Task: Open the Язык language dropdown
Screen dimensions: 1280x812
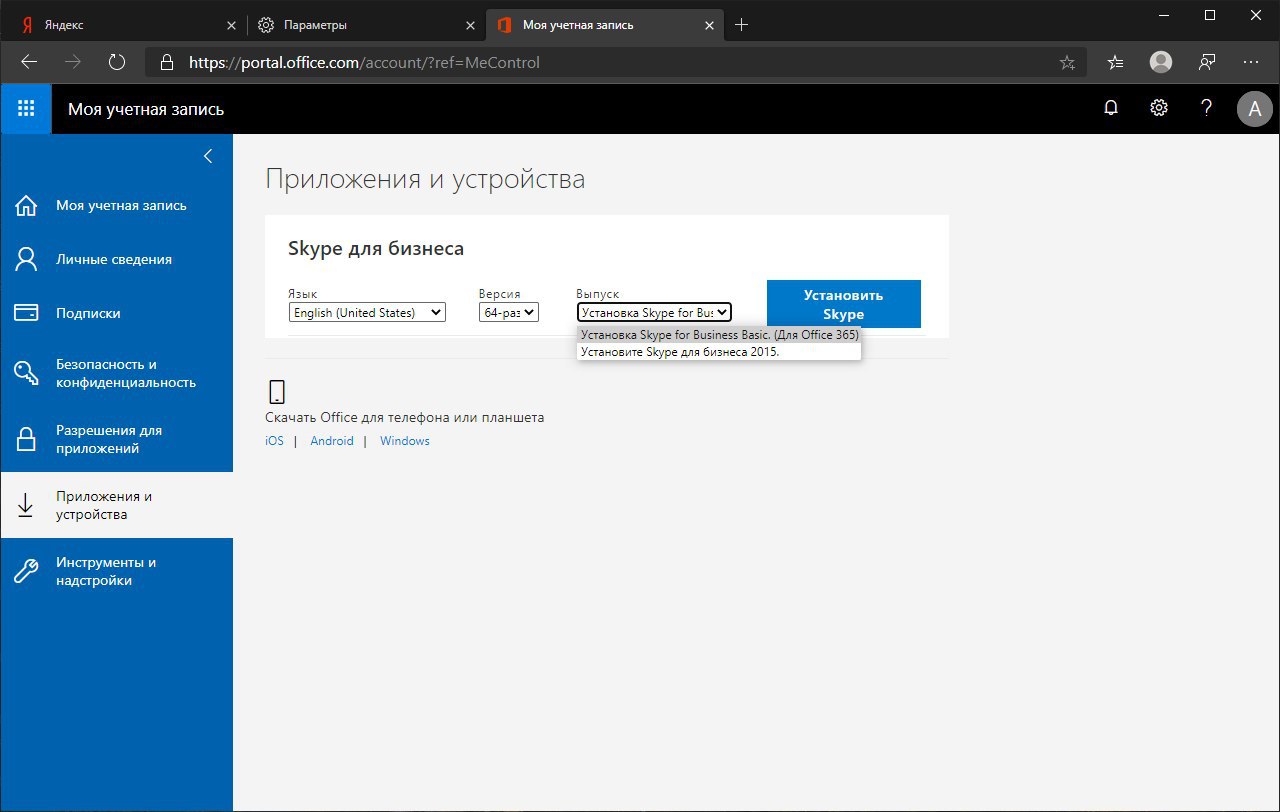Action: point(367,312)
